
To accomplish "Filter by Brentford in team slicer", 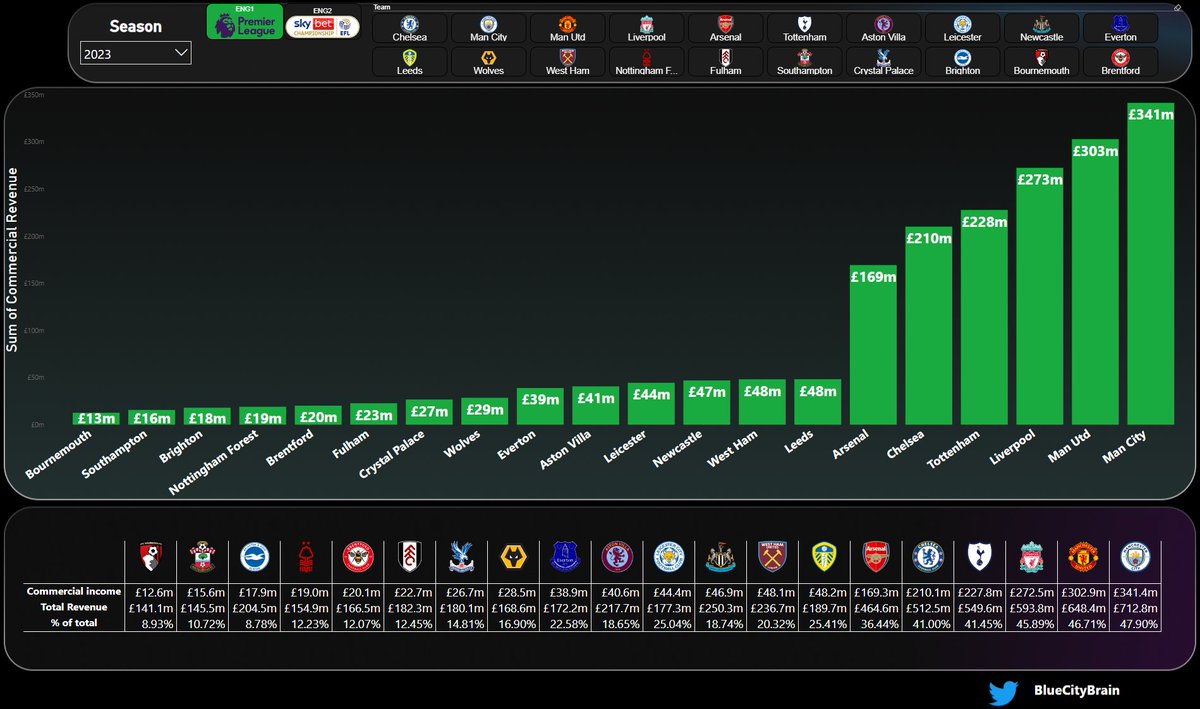I will [x=1120, y=62].
